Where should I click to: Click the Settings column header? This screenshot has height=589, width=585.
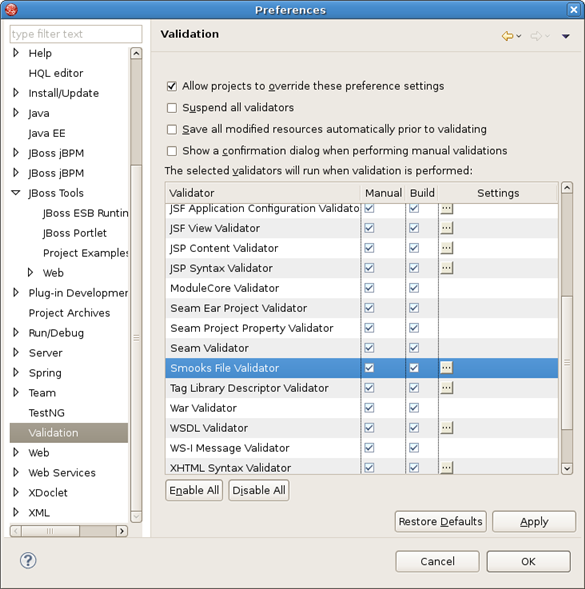click(498, 193)
